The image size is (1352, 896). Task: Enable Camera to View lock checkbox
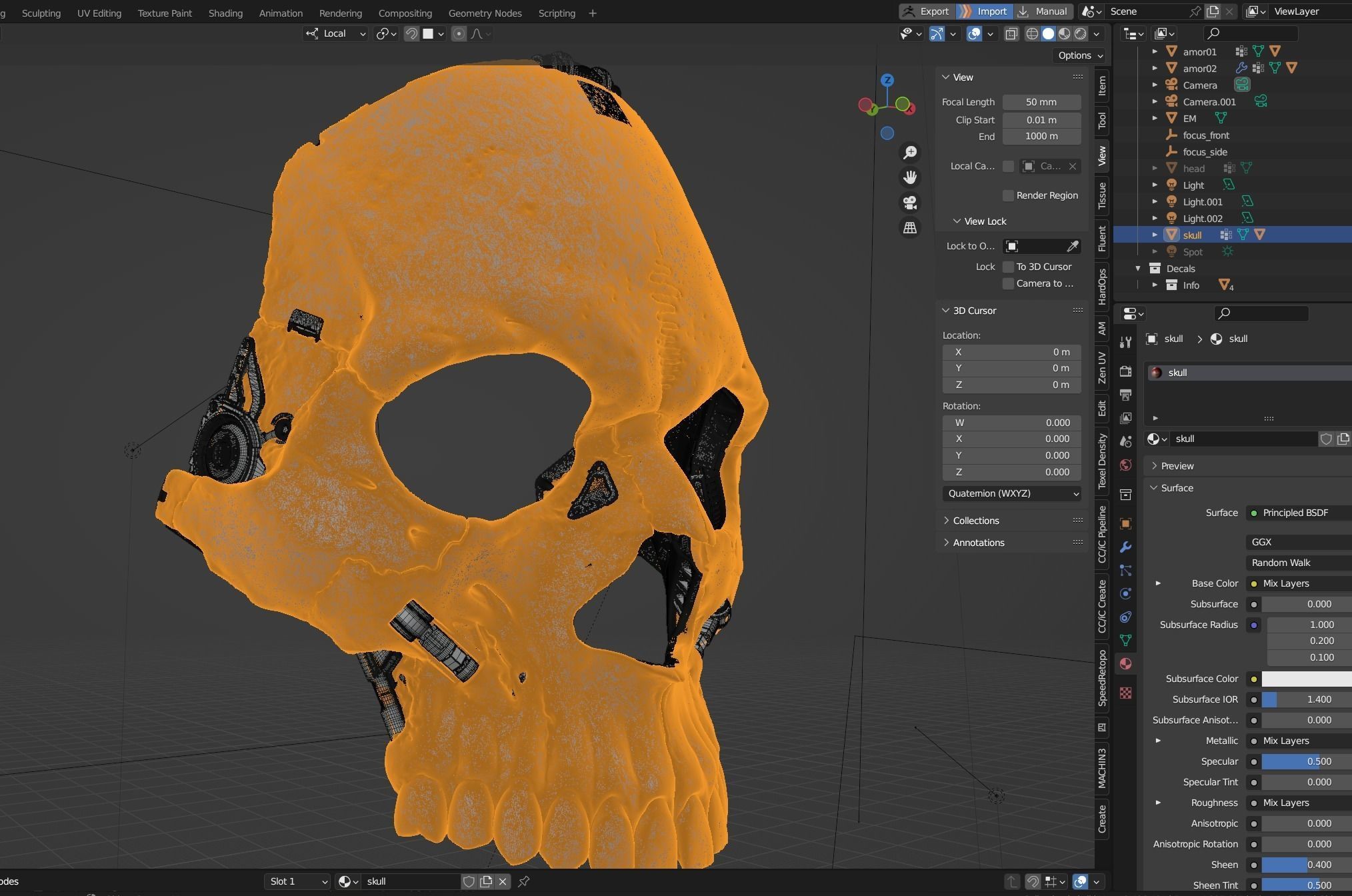tap(1008, 283)
